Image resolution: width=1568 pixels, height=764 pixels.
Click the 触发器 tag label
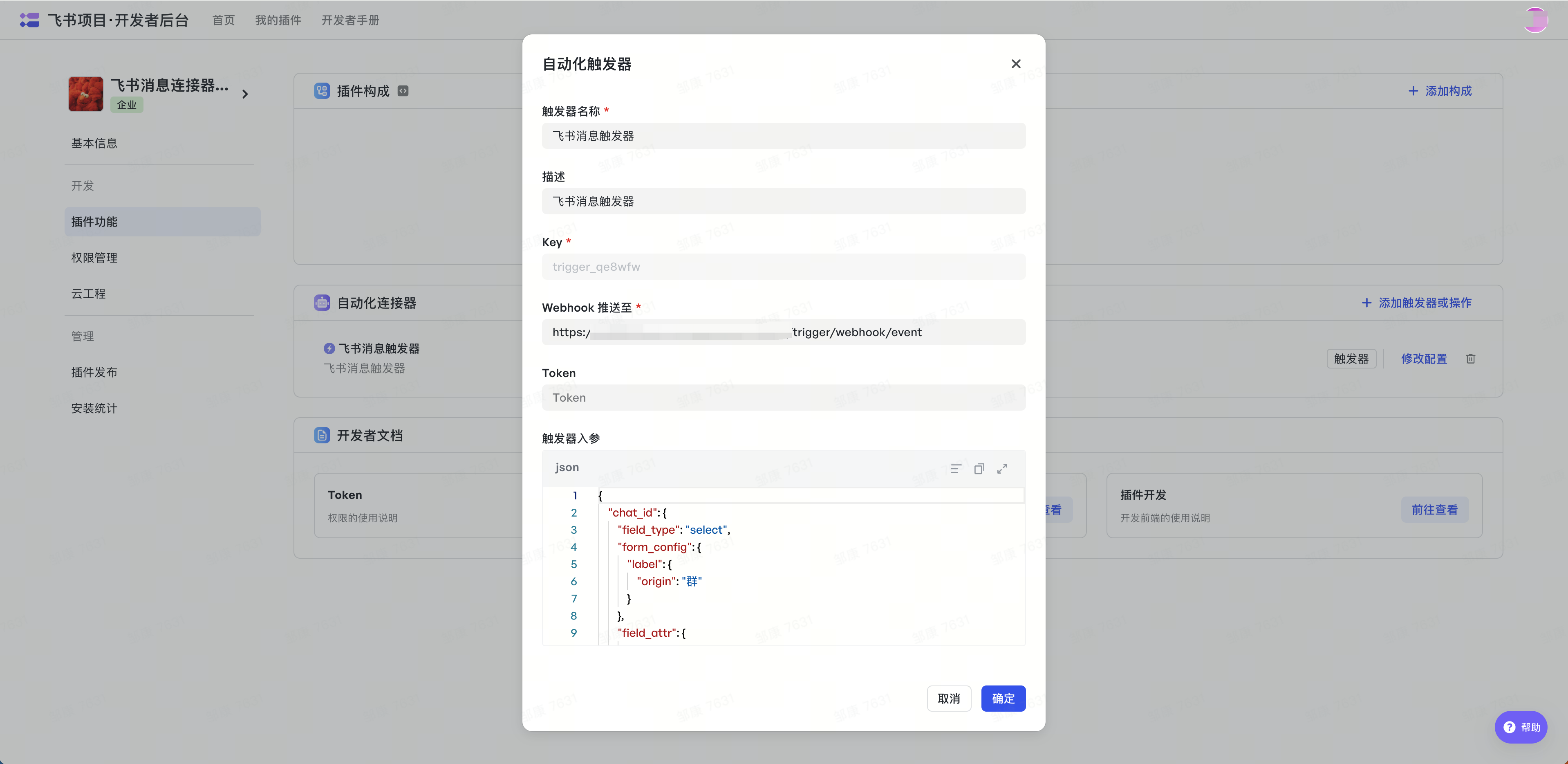1351,359
